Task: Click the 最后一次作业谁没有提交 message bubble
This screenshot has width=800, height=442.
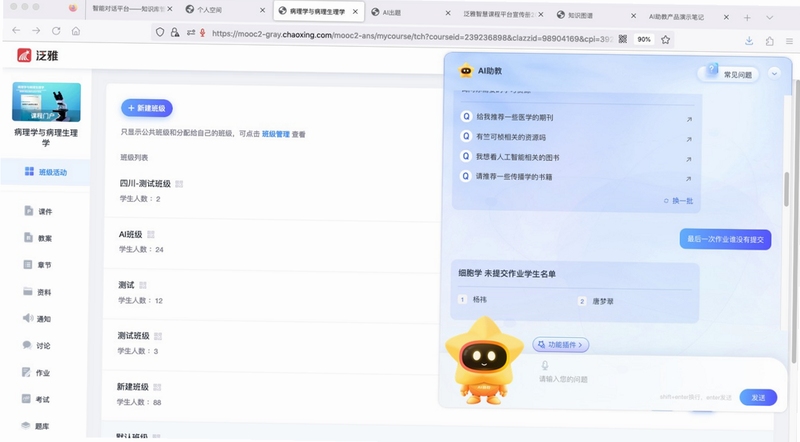Action: 725,239
